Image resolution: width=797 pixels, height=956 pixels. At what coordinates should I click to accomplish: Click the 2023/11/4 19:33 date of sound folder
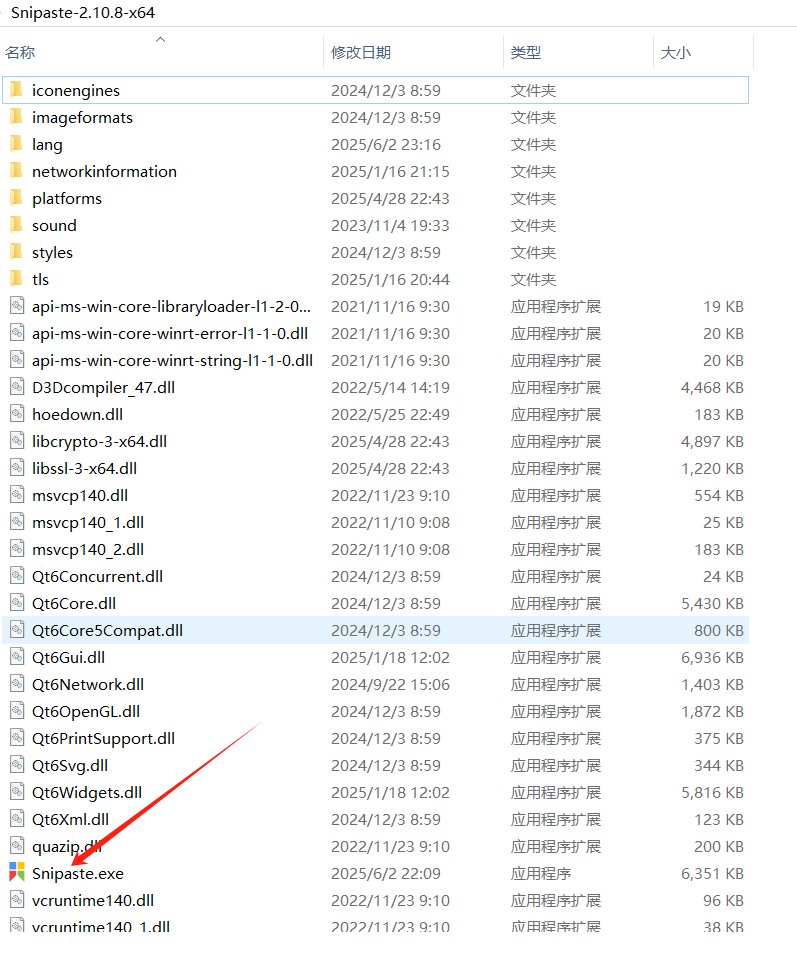pyautogui.click(x=390, y=226)
